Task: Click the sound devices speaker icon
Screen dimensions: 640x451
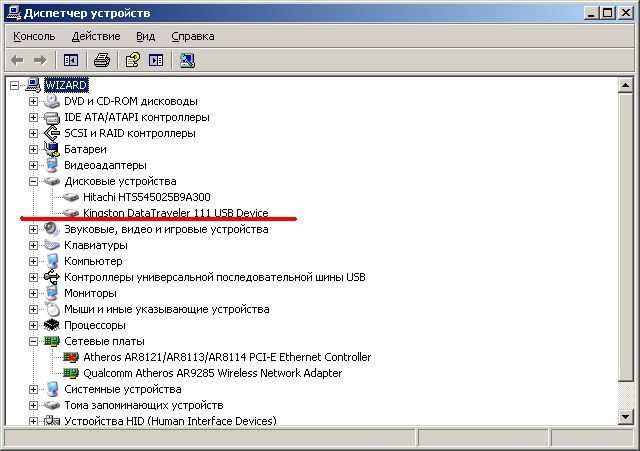Action: click(52, 229)
